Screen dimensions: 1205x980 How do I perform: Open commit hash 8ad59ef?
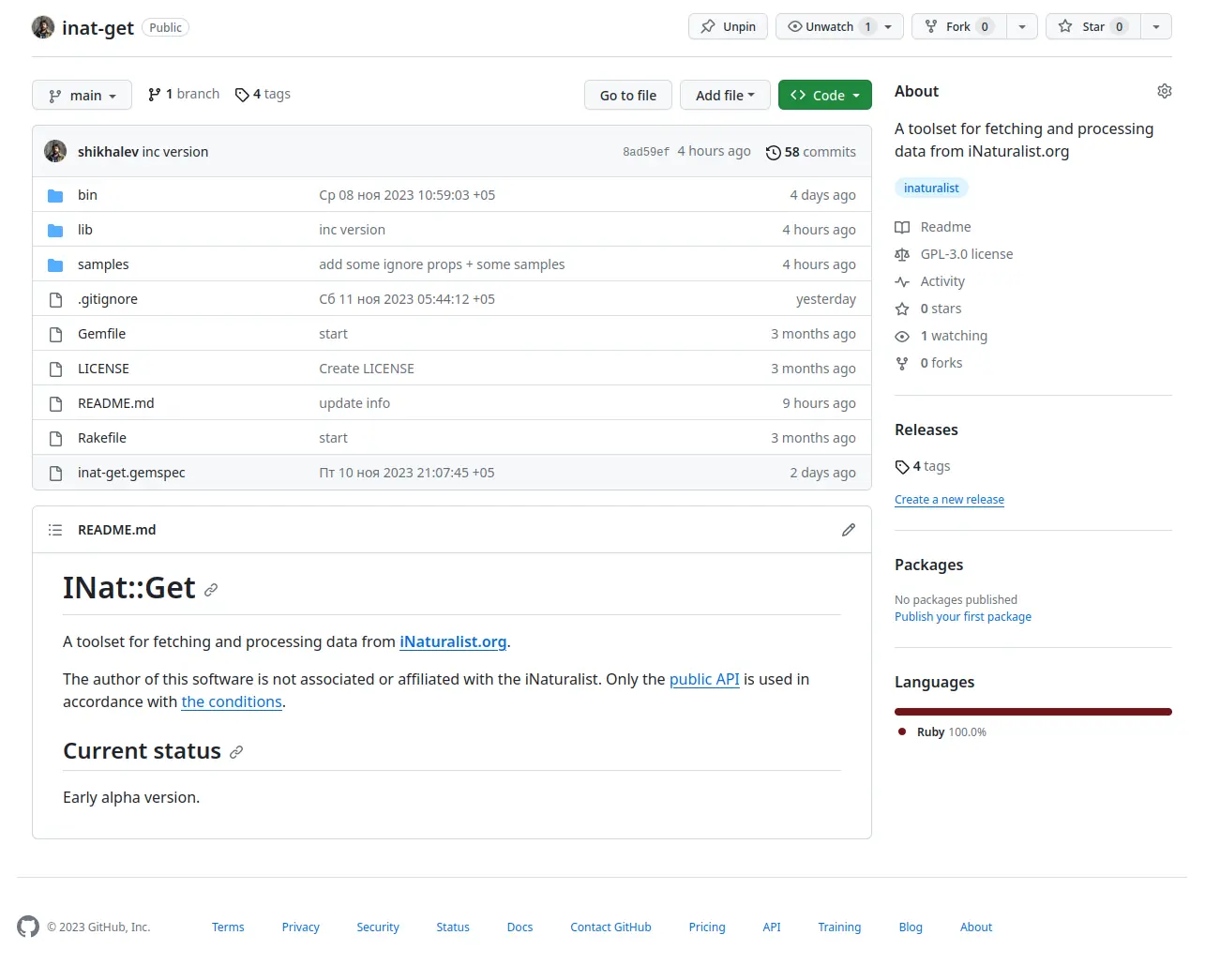click(646, 152)
